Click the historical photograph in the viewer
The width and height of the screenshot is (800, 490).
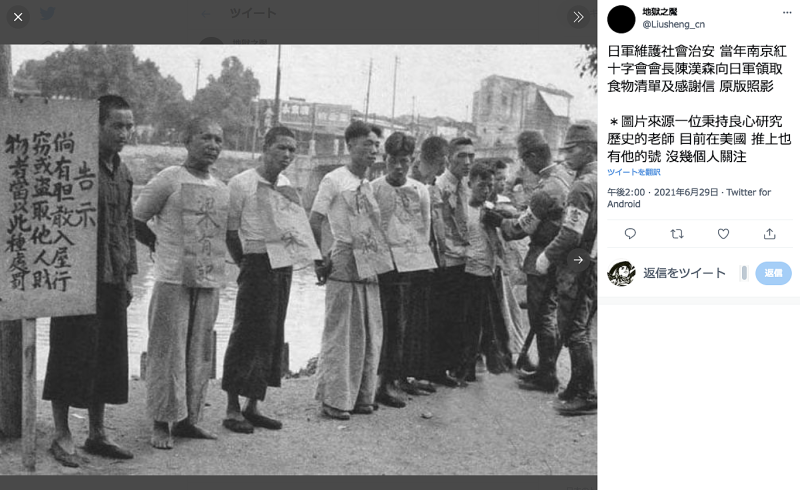(x=298, y=259)
